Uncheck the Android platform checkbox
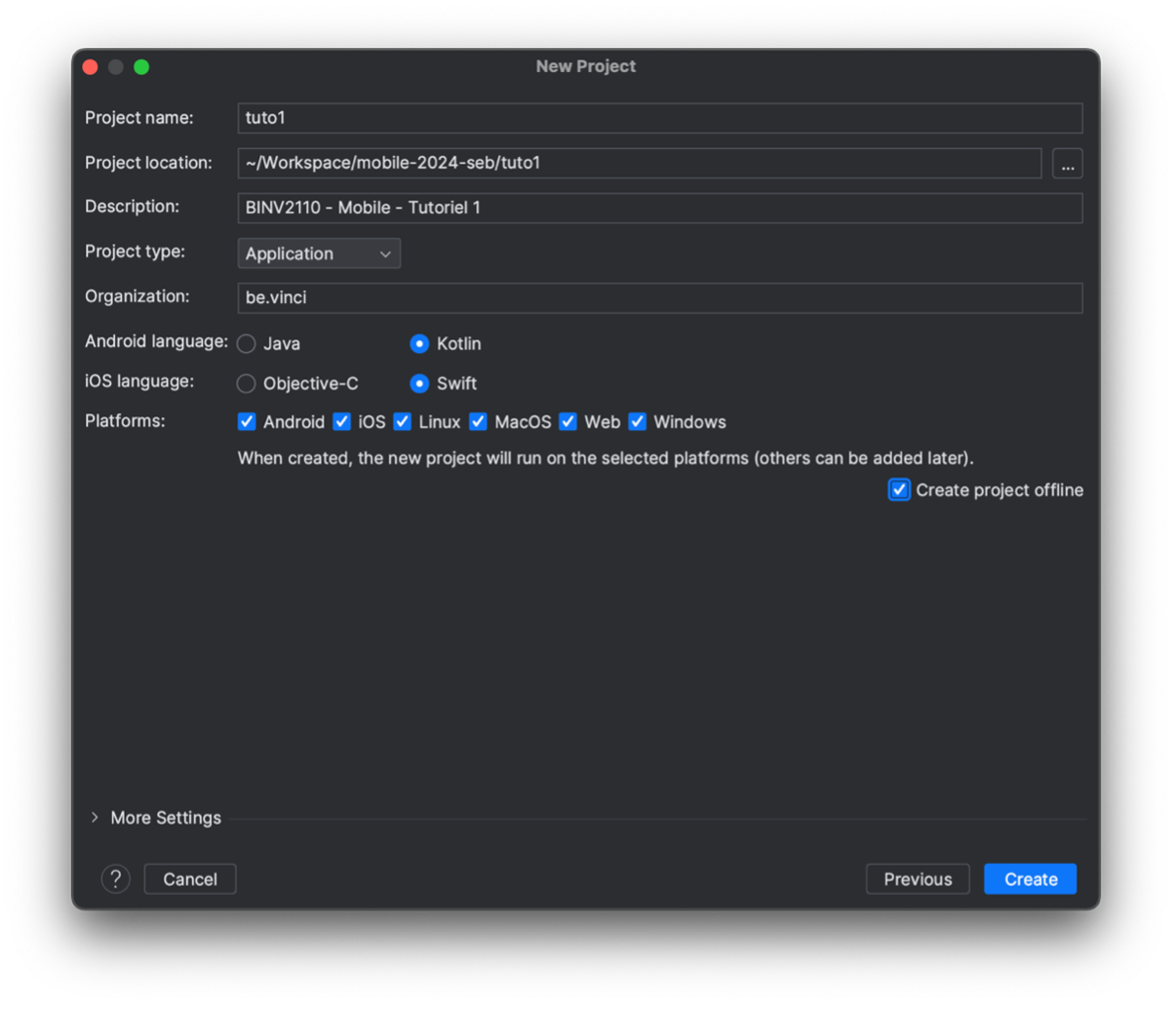 coord(247,422)
